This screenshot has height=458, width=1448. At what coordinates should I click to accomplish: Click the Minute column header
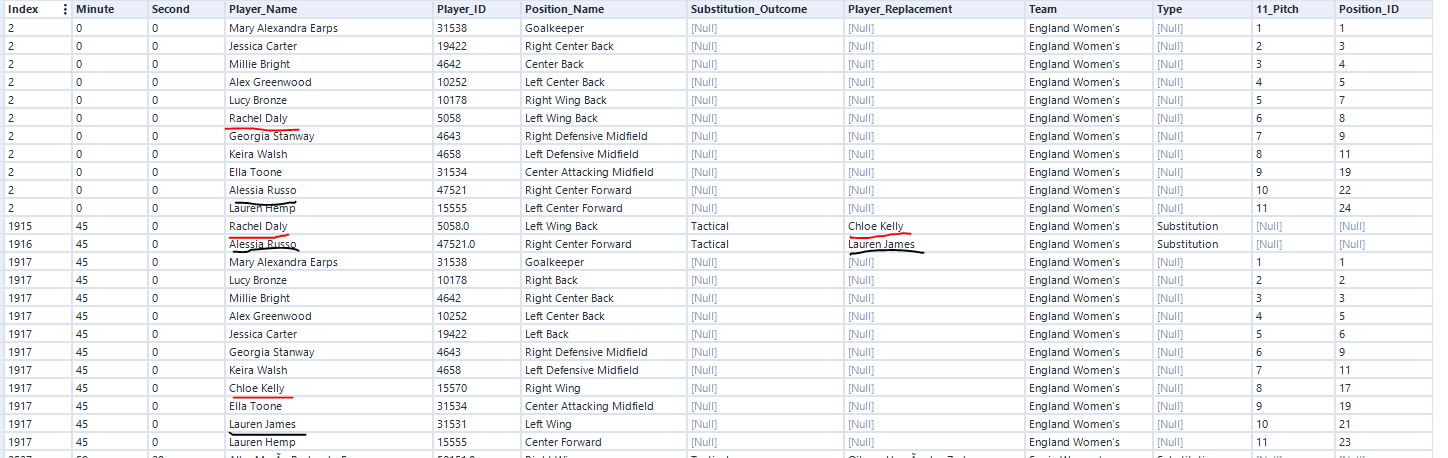(x=95, y=10)
